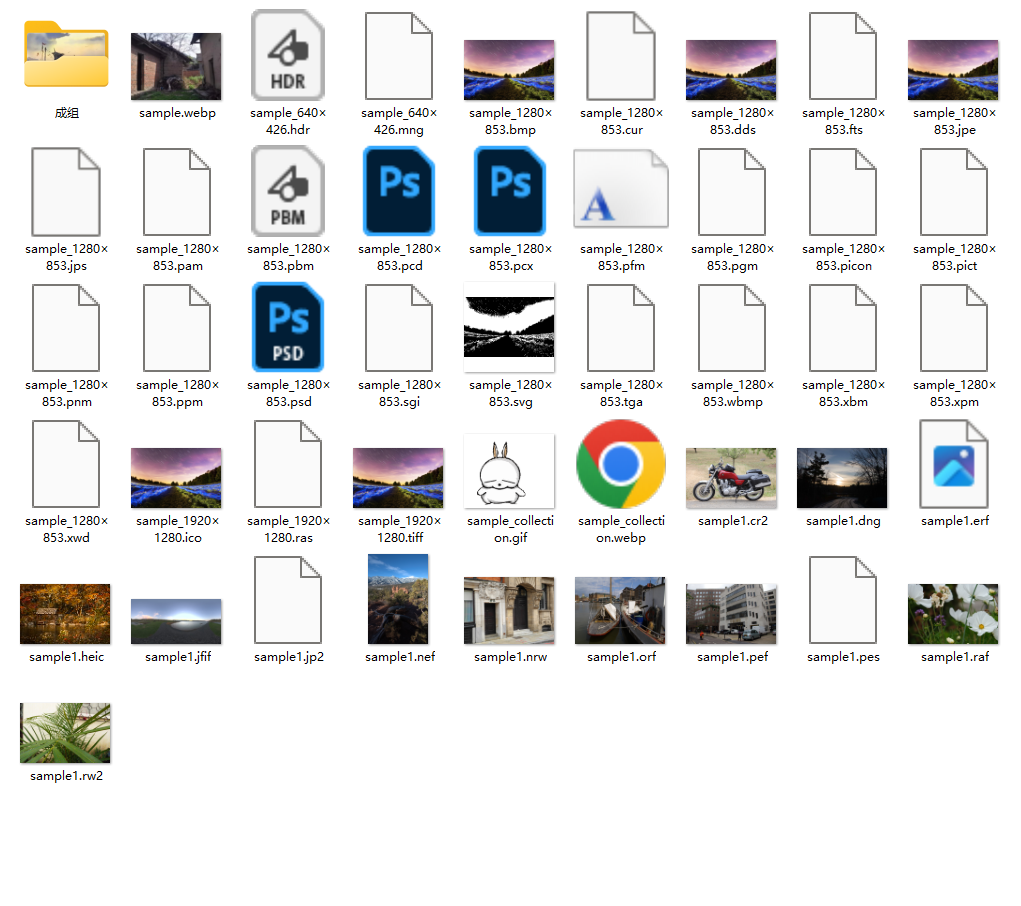Select the blank sample_1280×853.xbm file icon

(x=843, y=328)
